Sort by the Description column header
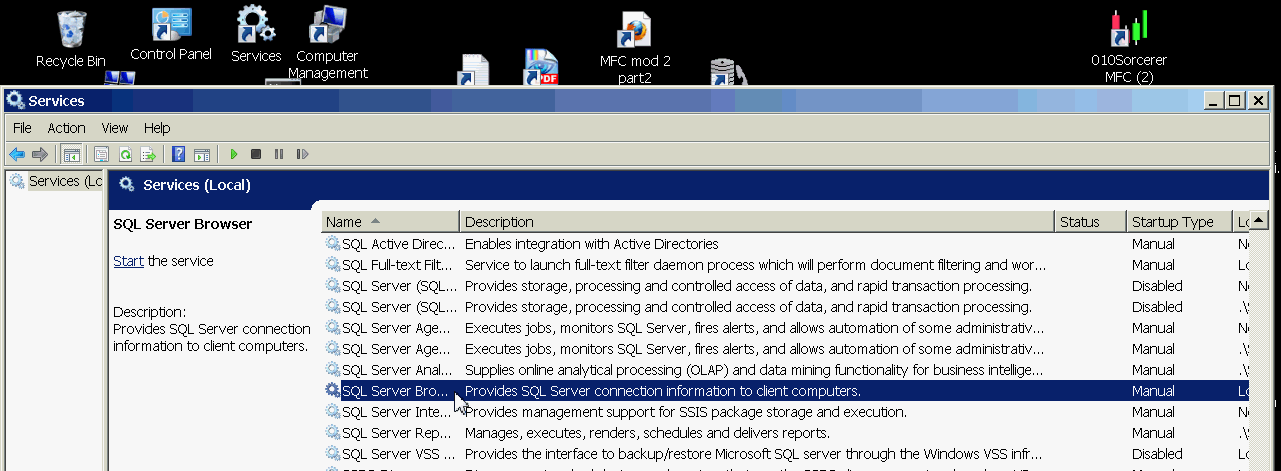Viewport: 1281px width, 471px height. [757, 222]
